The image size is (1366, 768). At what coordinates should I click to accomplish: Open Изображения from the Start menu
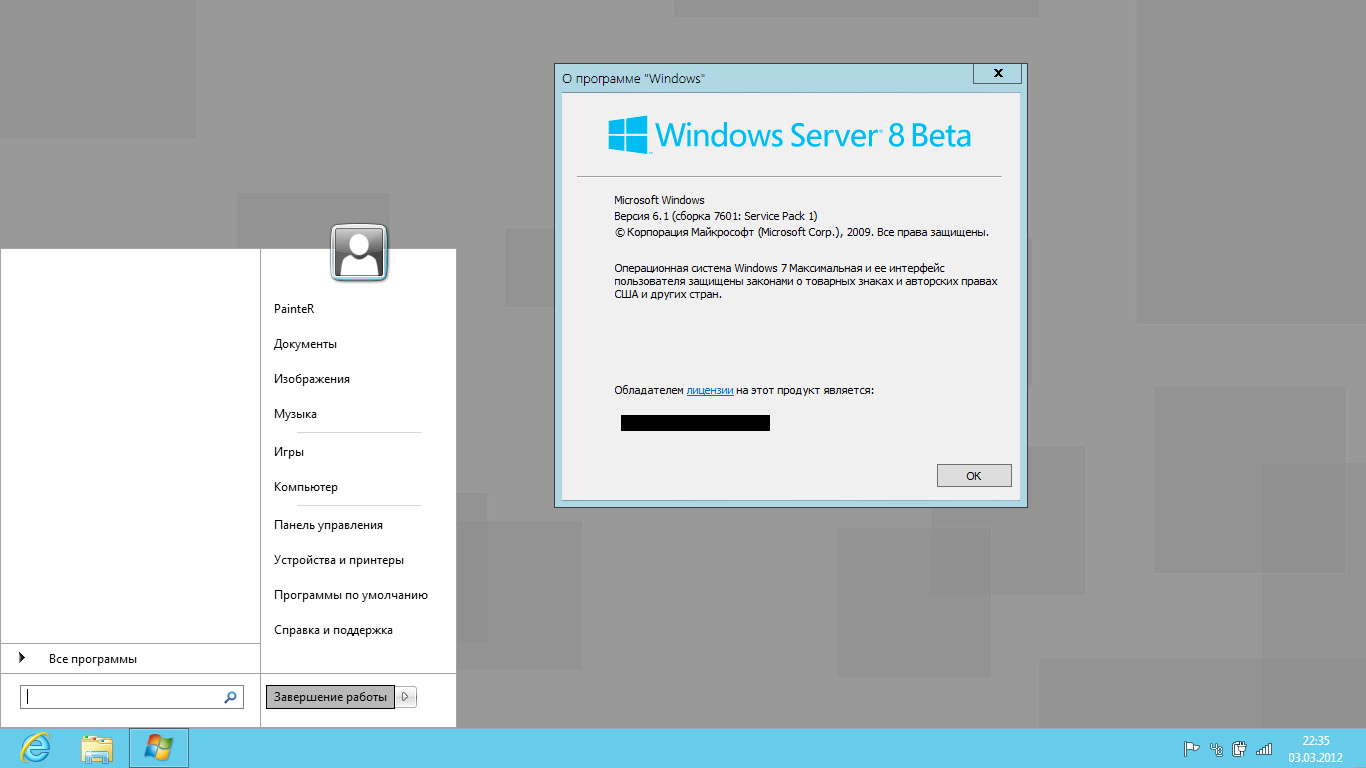pyautogui.click(x=312, y=379)
